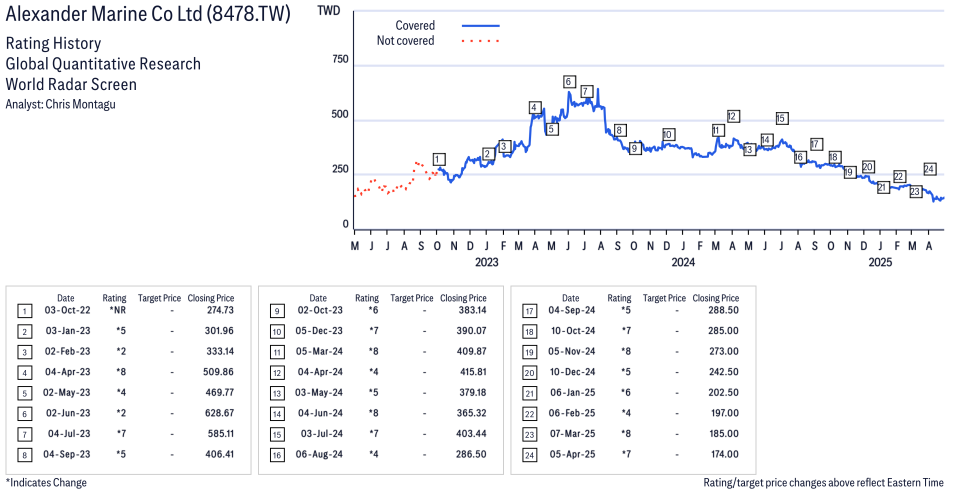Select chart marker 7 on the chart
The width and height of the screenshot is (955, 489).
586,92
